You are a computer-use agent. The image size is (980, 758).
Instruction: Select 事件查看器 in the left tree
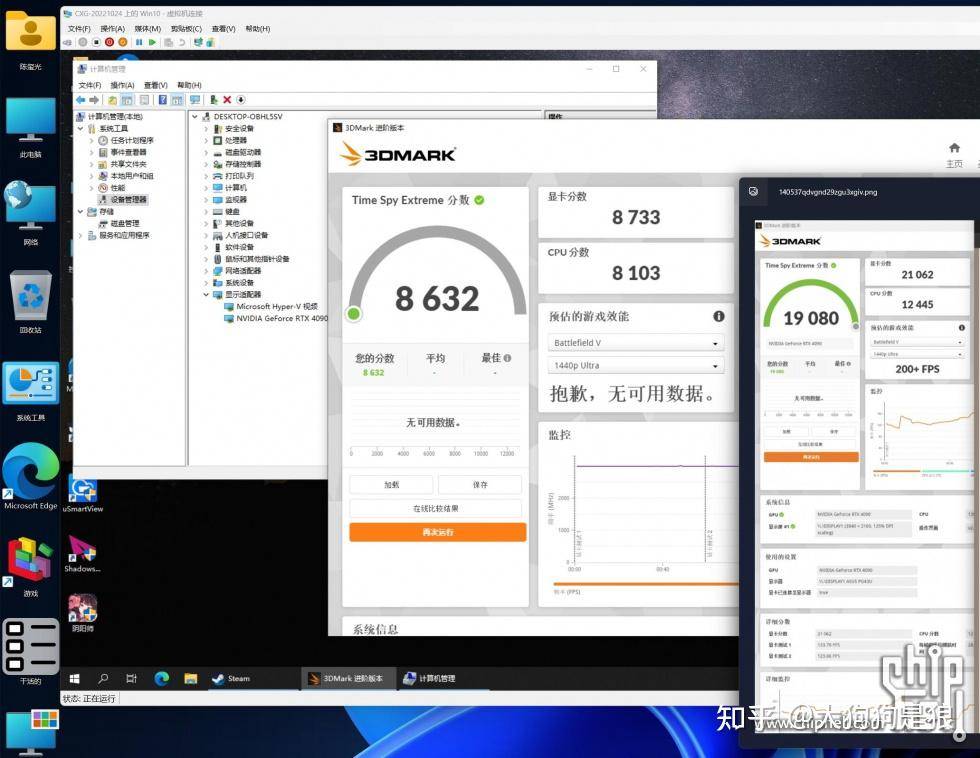point(122,152)
